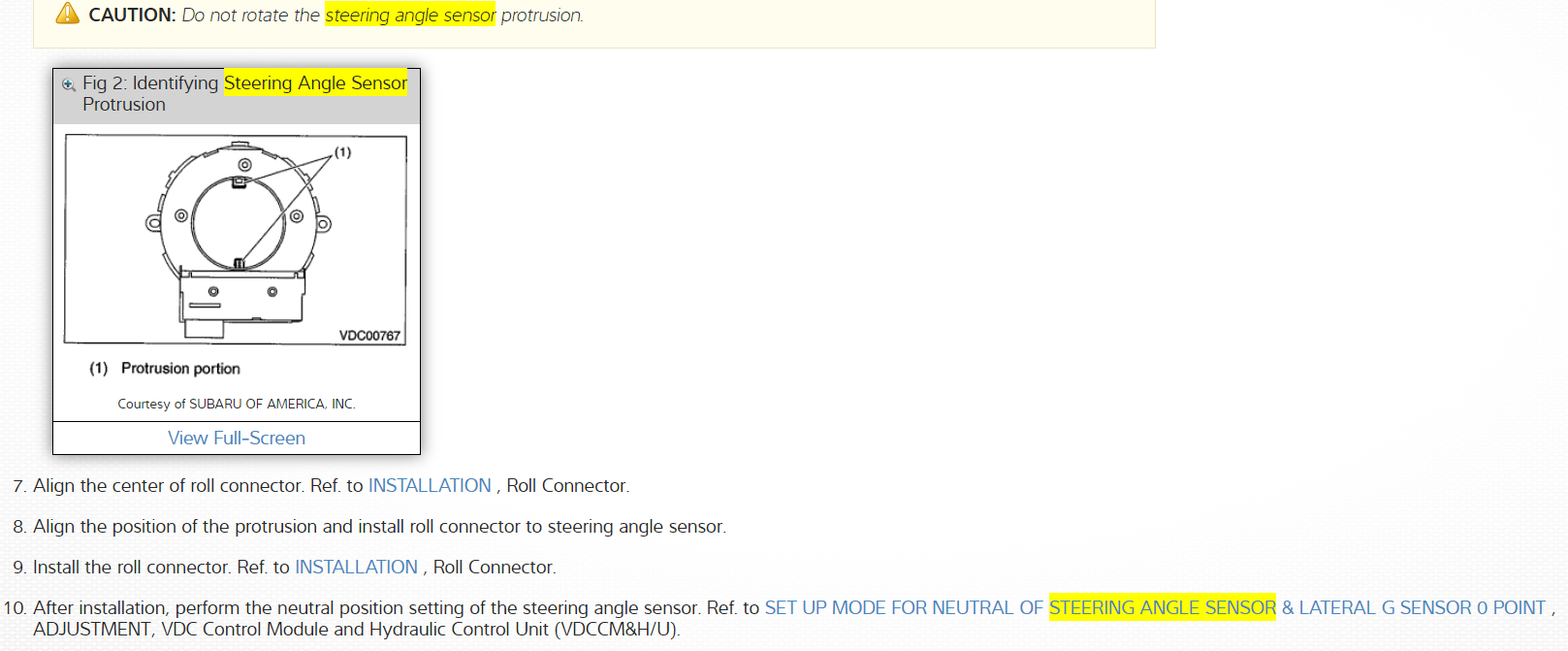Click highlighted STEERING ANGLE SENSOR in step 10
The image size is (1568, 651).
1162,608
